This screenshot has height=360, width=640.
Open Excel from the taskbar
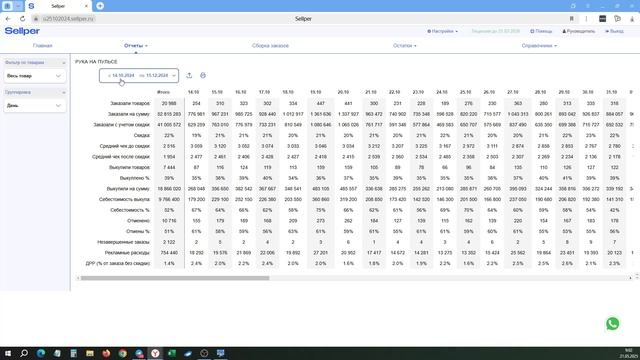coord(171,353)
